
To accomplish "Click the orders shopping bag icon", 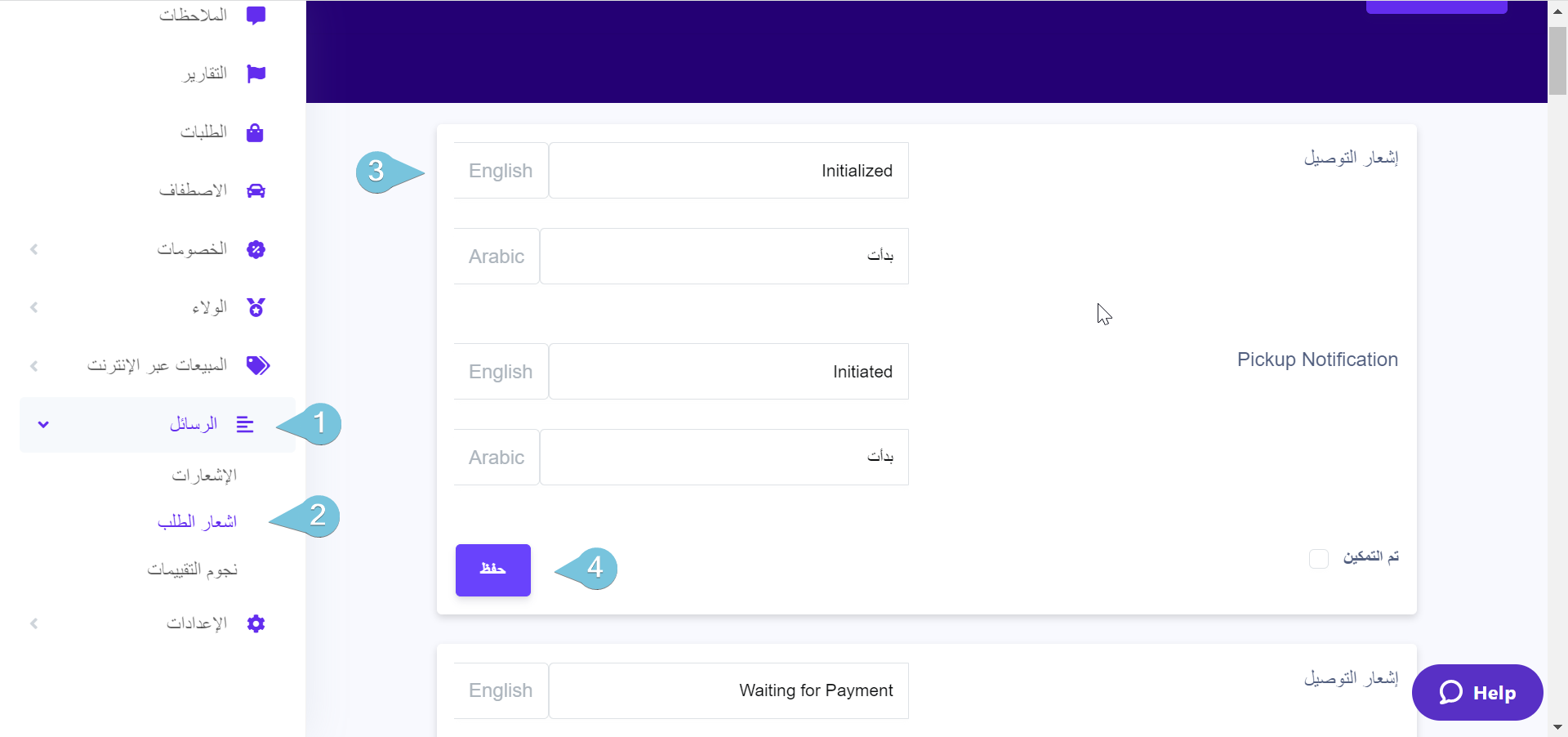I will point(255,132).
